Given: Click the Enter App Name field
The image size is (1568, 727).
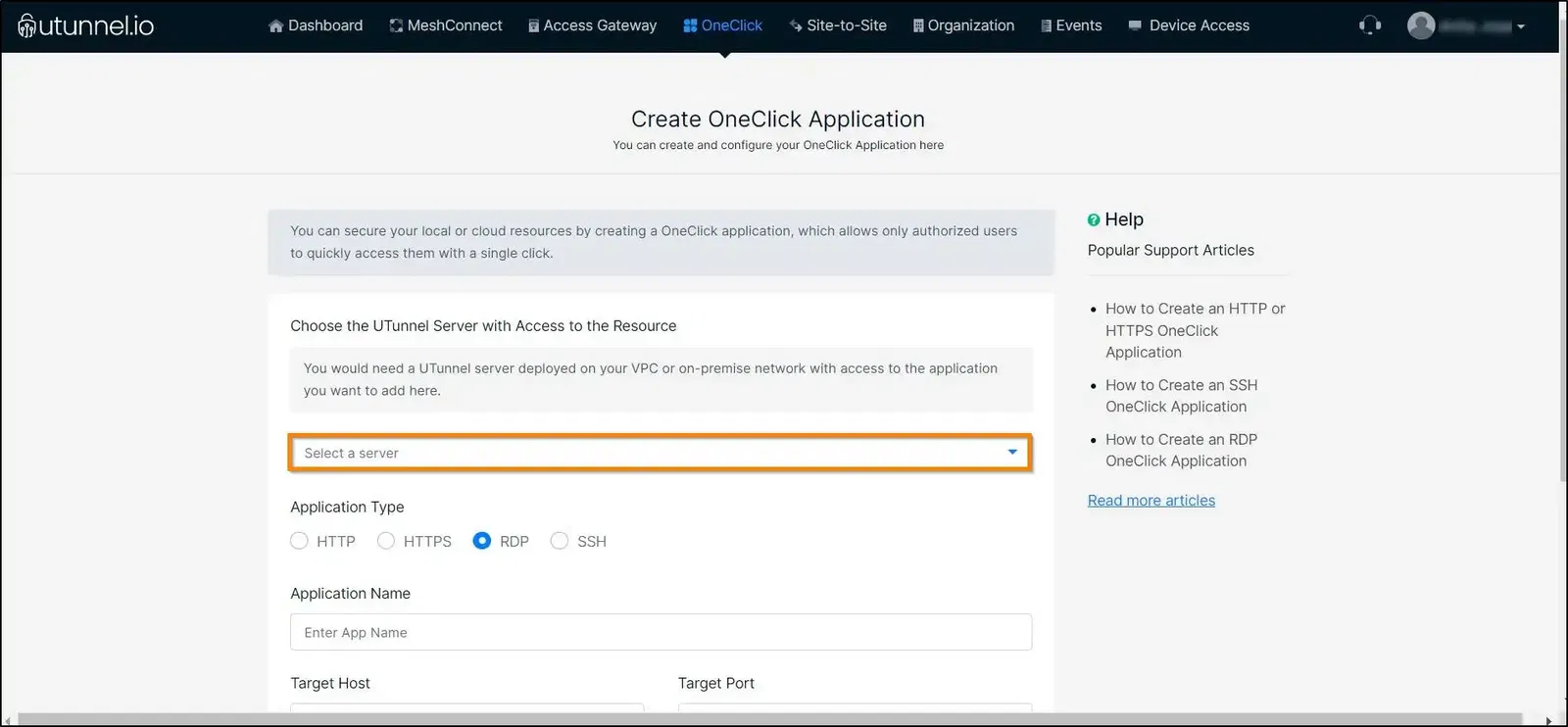Looking at the screenshot, I should pos(661,632).
